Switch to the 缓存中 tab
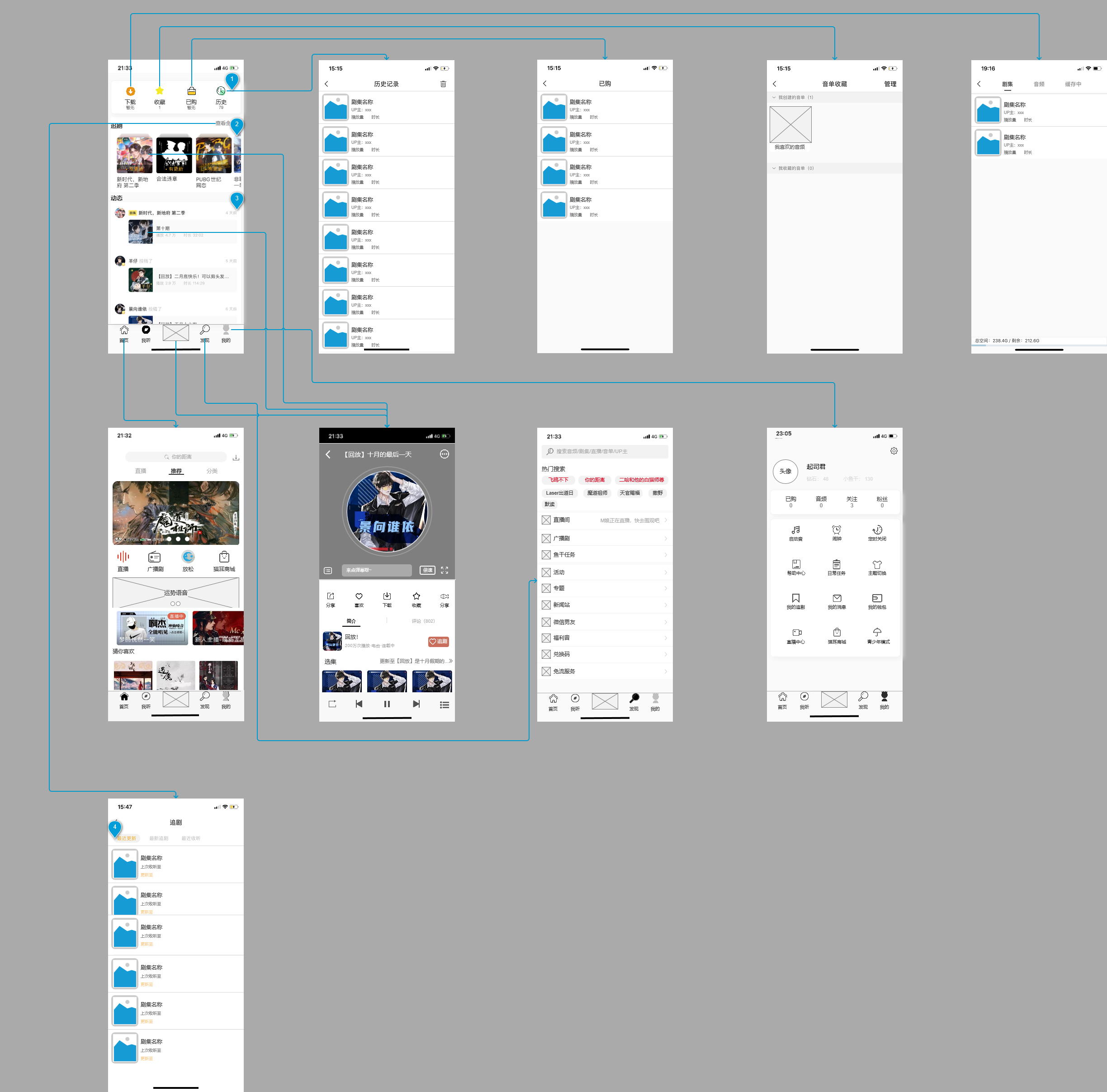The image size is (1107, 1092). click(1073, 84)
